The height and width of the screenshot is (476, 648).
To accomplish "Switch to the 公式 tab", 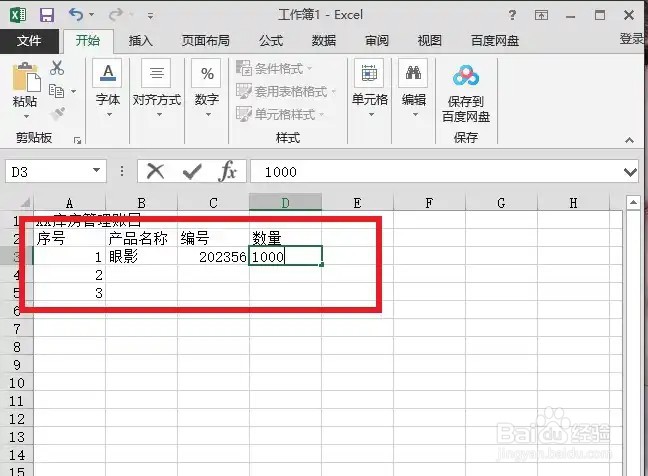I will [271, 41].
